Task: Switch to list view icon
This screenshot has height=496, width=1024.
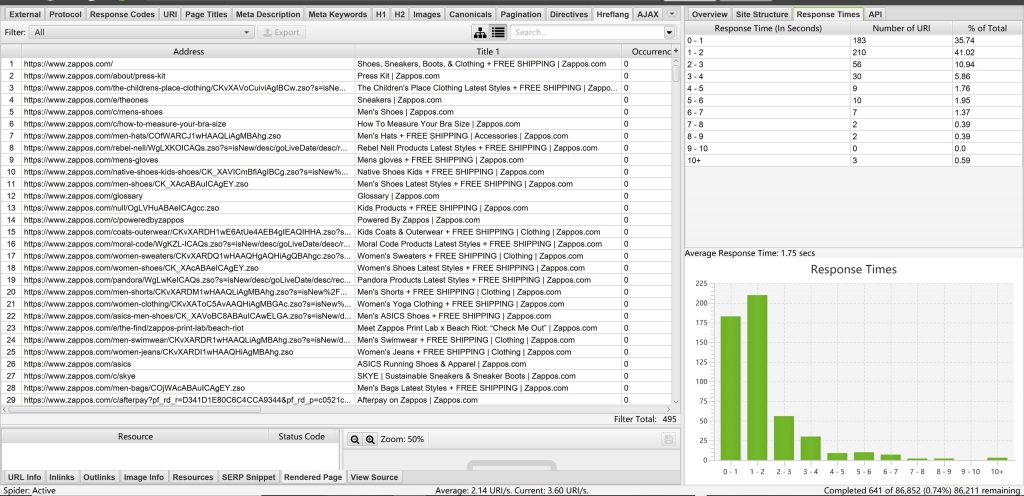Action: tap(498, 32)
